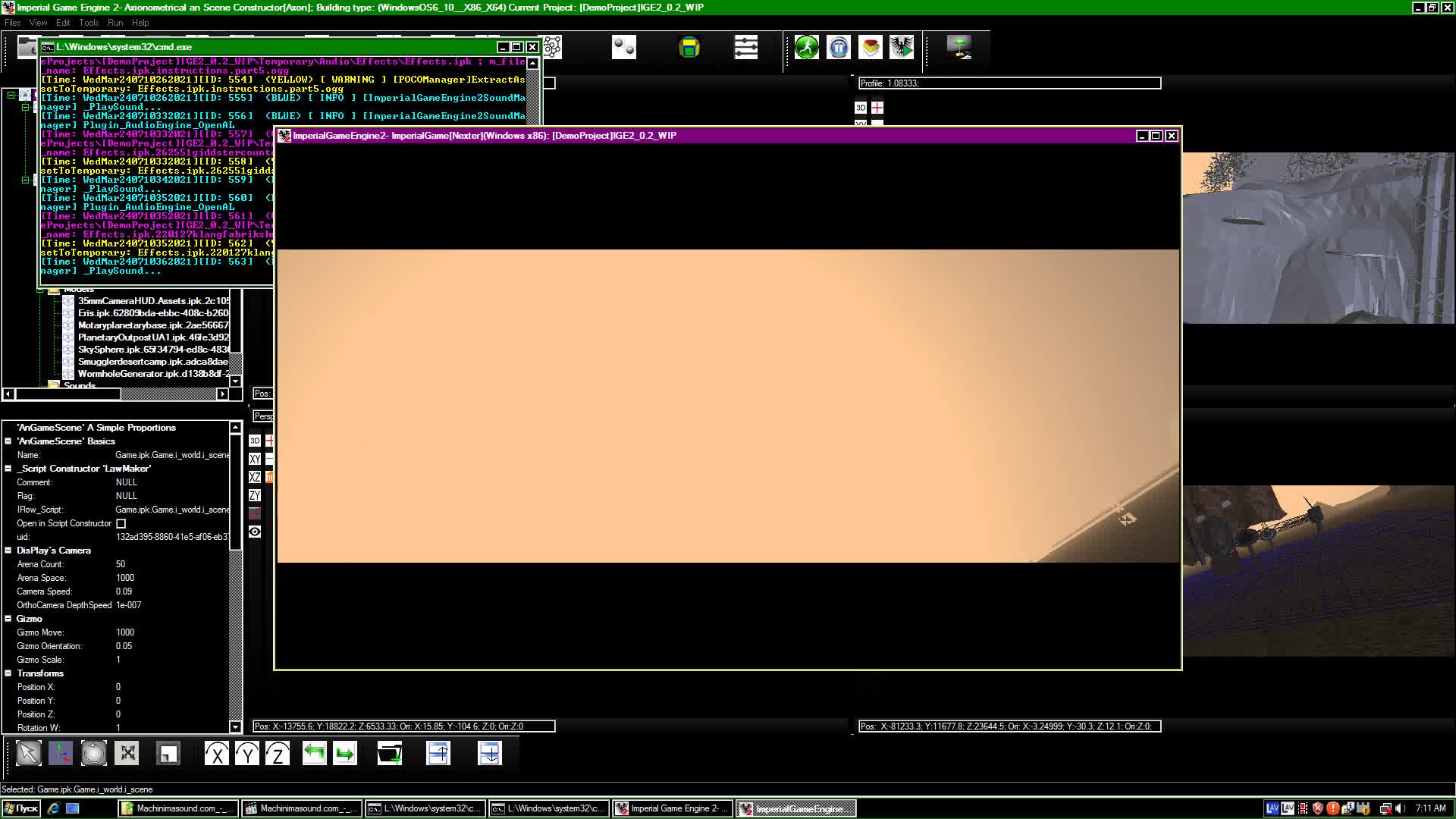Toggle the eye visibility icon beside the viewport
Image resolution: width=1456 pixels, height=819 pixels.
click(x=255, y=532)
